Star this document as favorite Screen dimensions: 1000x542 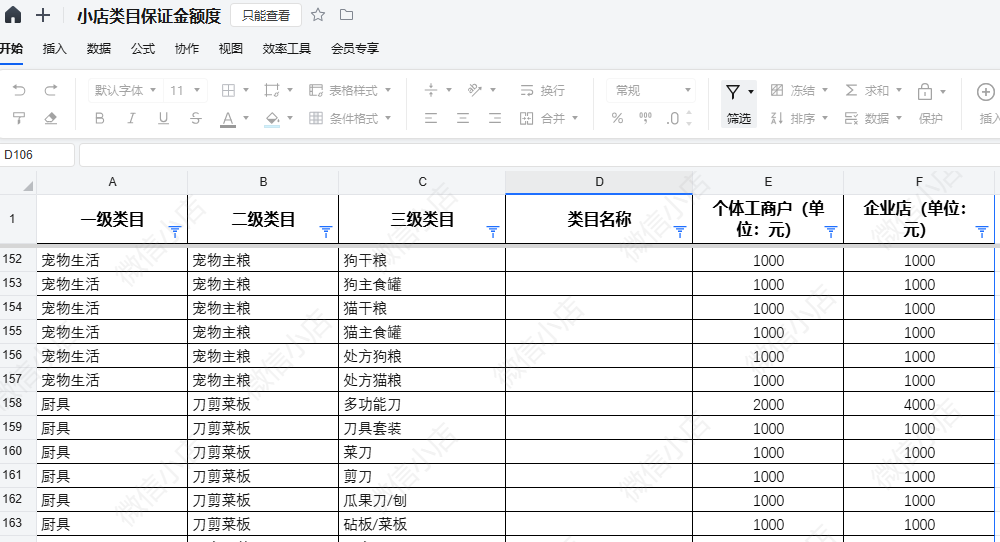click(318, 15)
